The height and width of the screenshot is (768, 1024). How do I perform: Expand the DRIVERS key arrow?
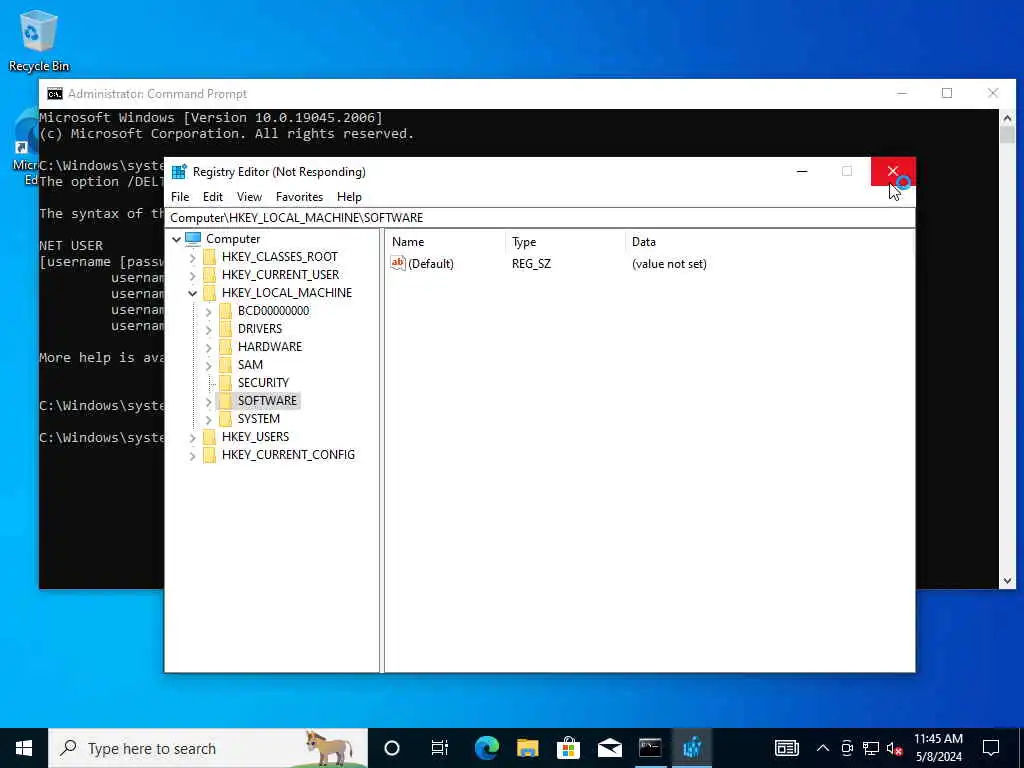(208, 330)
